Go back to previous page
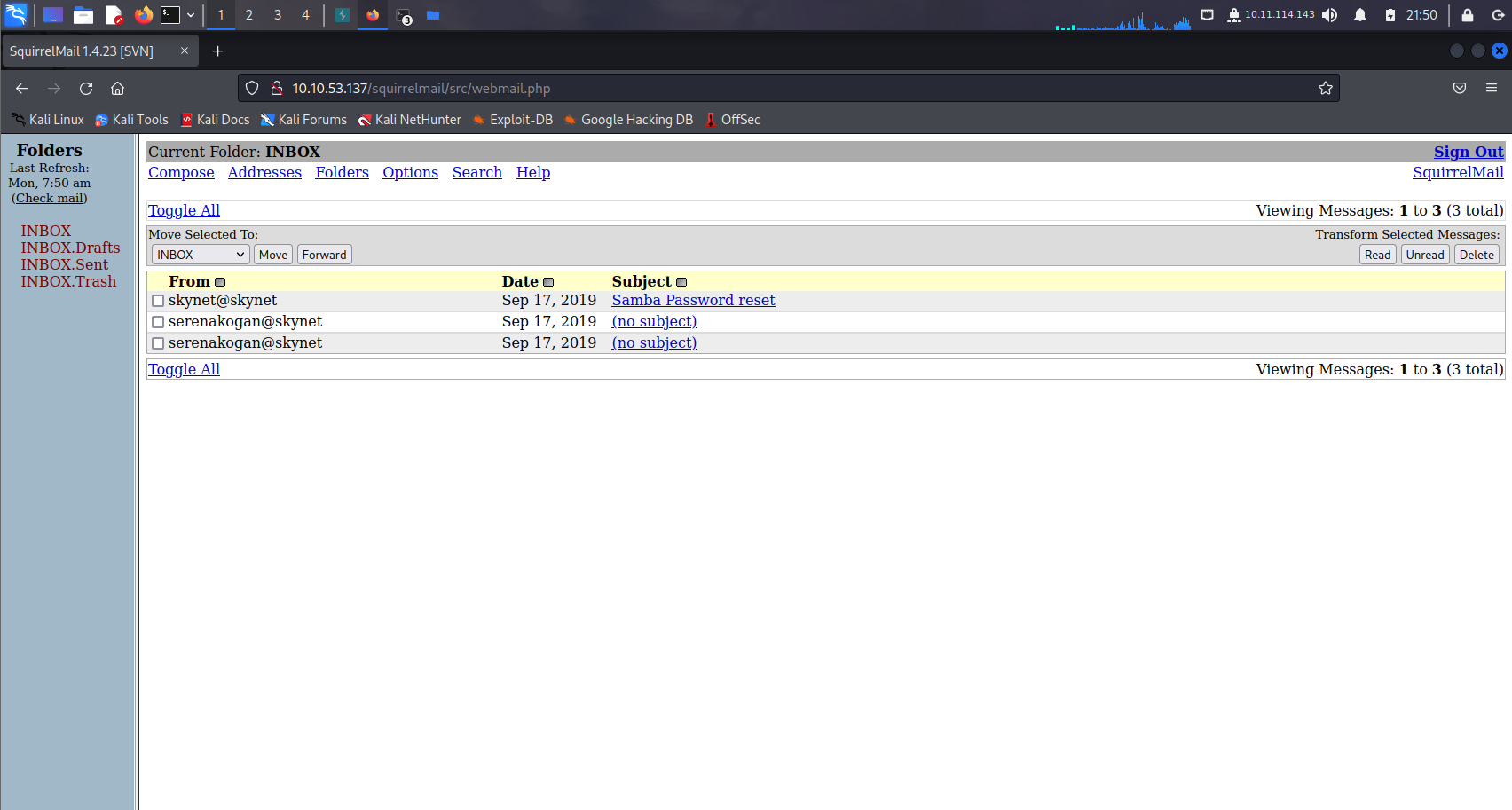1512x810 pixels. tap(22, 88)
